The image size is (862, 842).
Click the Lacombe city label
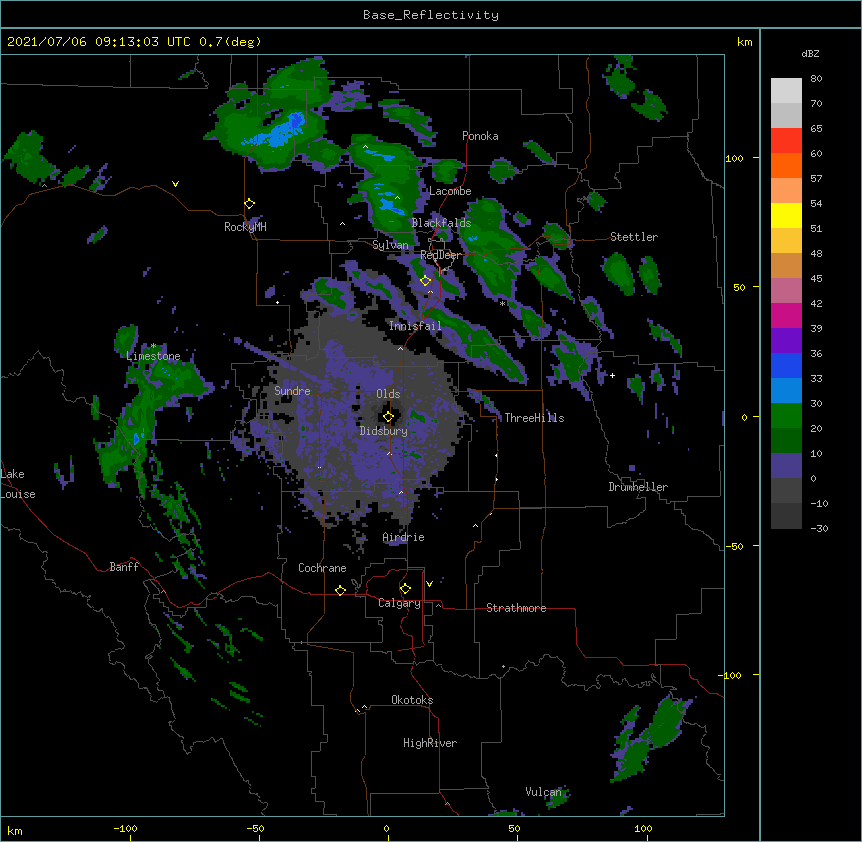click(450, 191)
